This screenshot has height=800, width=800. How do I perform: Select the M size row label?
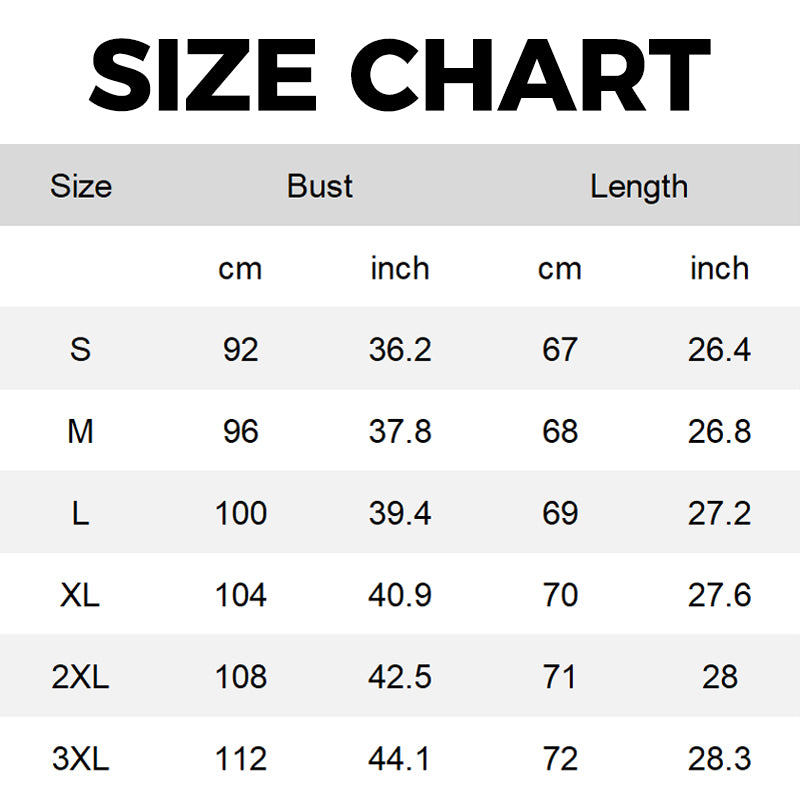tap(81, 431)
